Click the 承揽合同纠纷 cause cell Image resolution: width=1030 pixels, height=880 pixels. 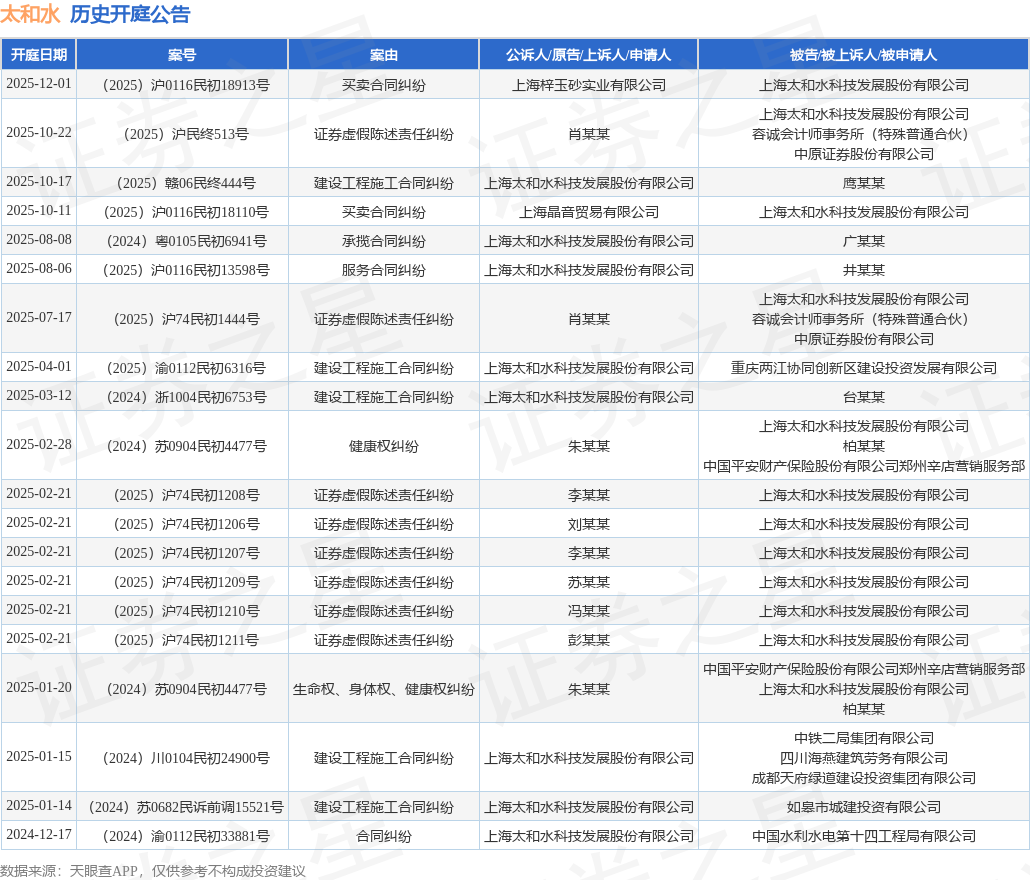[384, 240]
